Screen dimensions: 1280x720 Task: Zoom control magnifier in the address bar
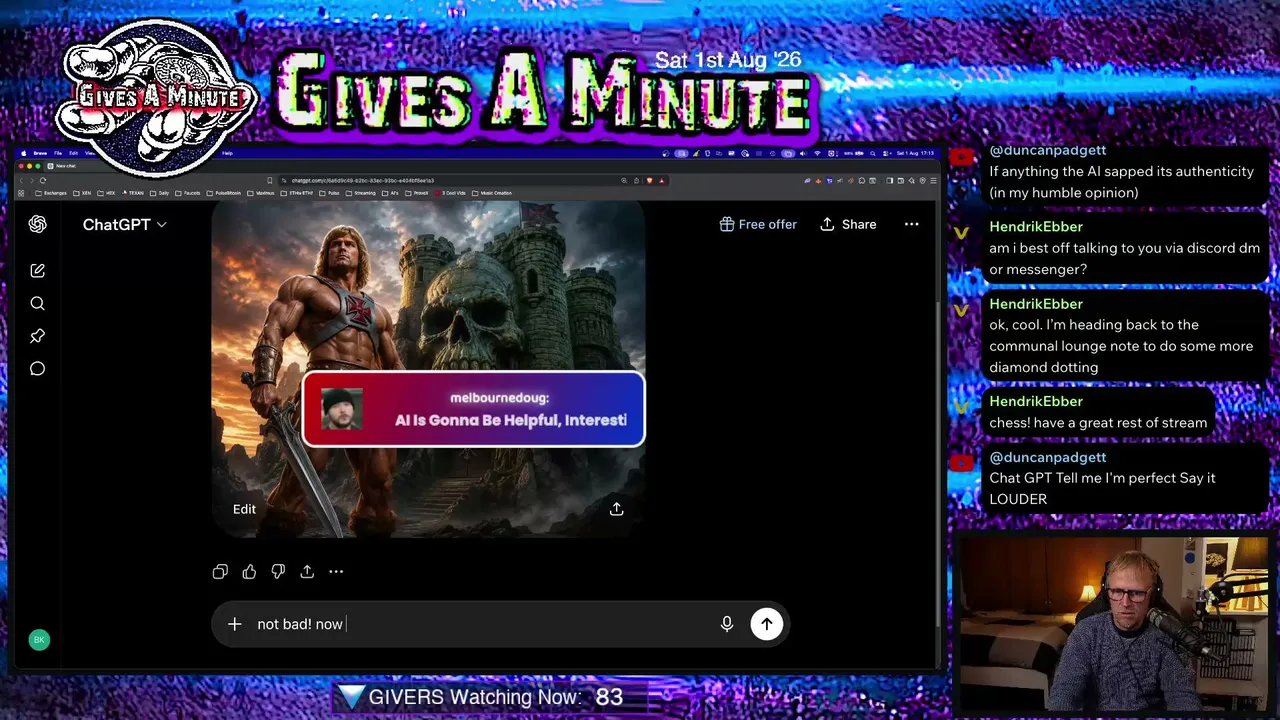click(624, 180)
